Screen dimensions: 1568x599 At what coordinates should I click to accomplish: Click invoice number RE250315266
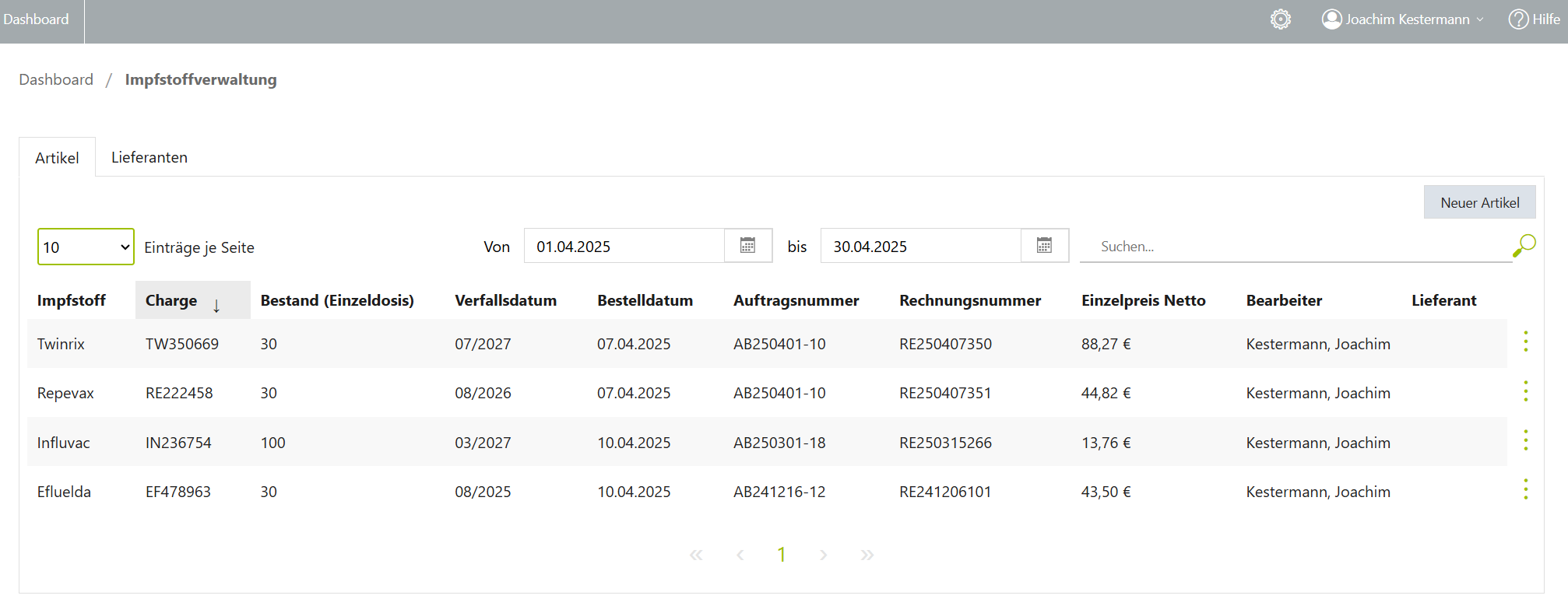point(946,443)
